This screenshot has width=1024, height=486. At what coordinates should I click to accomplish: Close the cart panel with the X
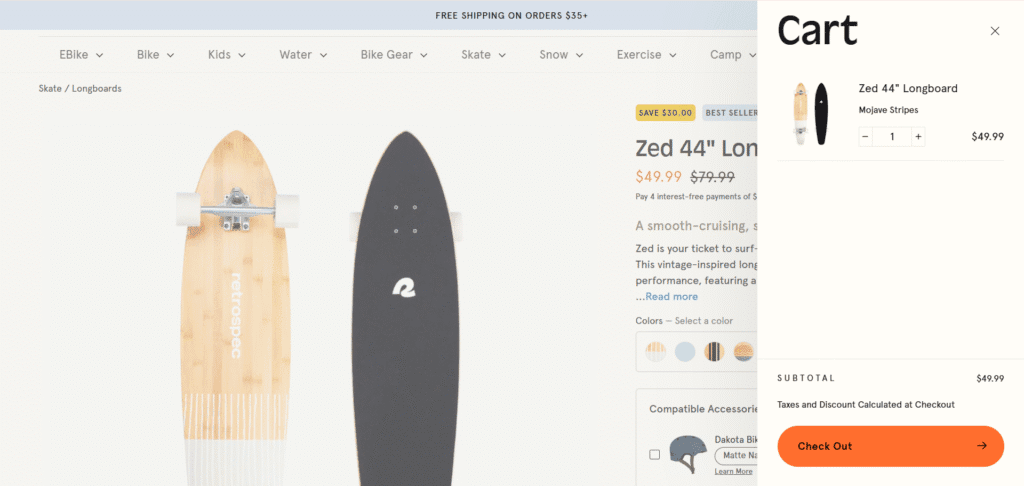pos(994,31)
